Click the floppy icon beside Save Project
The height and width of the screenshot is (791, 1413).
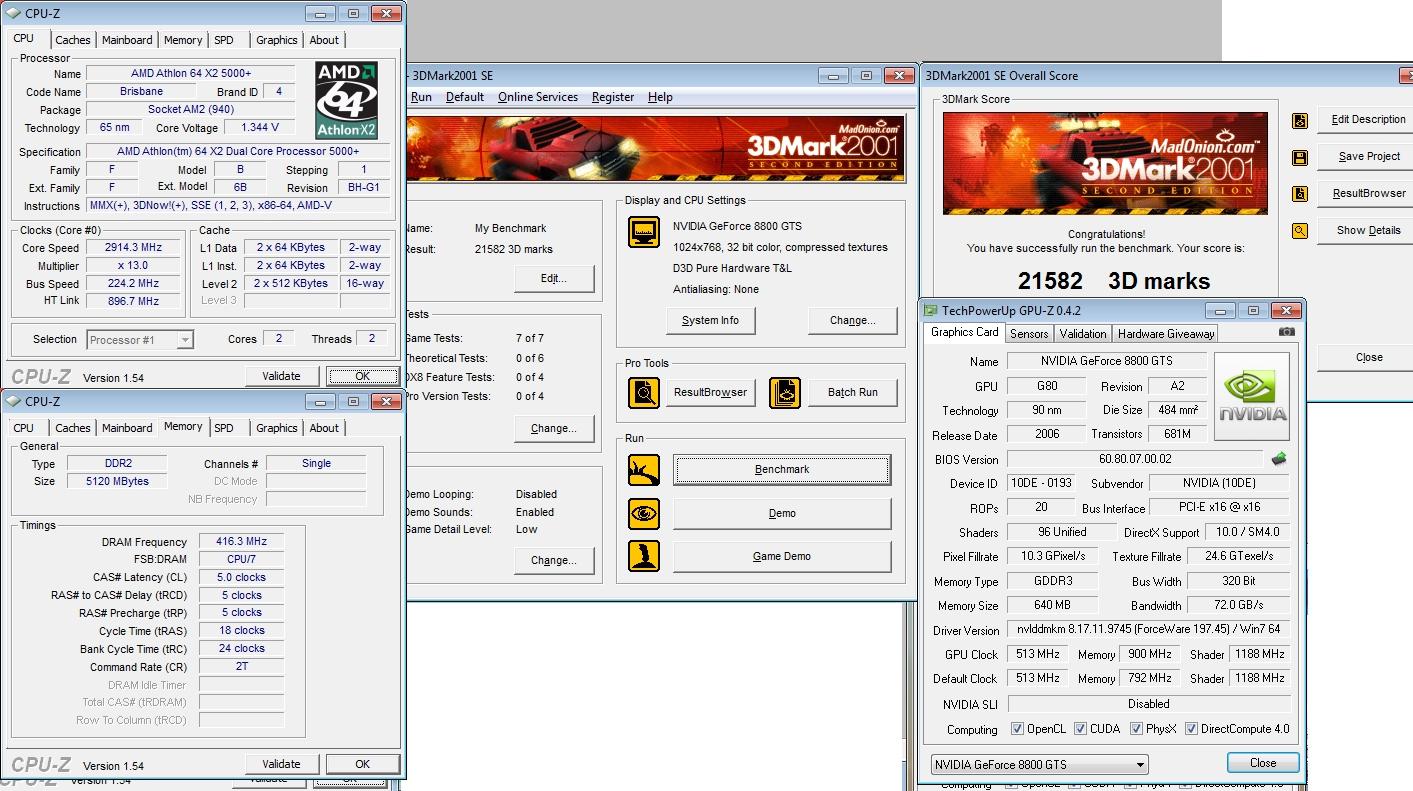tap(1300, 157)
